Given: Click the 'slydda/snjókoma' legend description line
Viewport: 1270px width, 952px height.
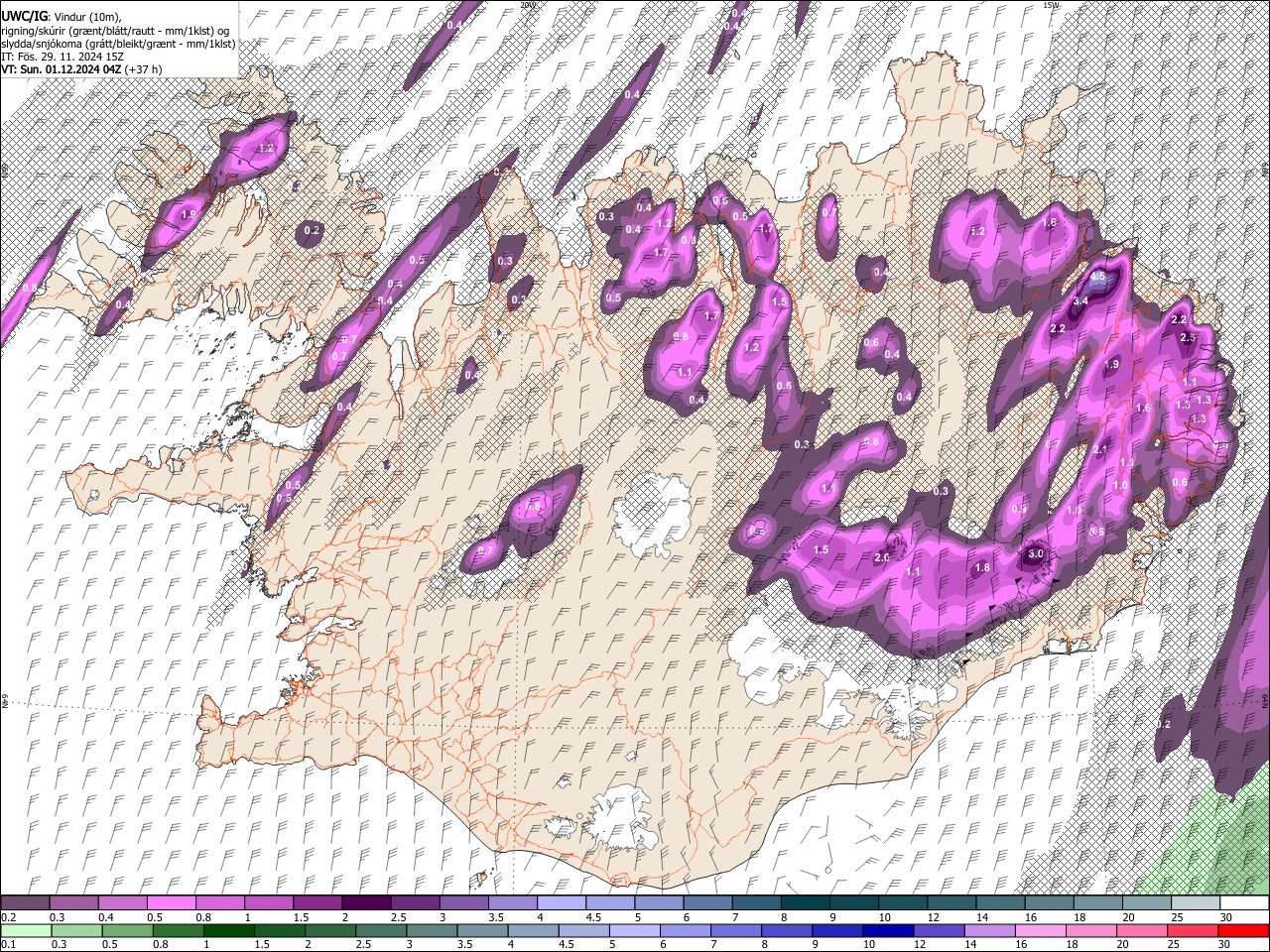Looking at the screenshot, I should click(118, 44).
